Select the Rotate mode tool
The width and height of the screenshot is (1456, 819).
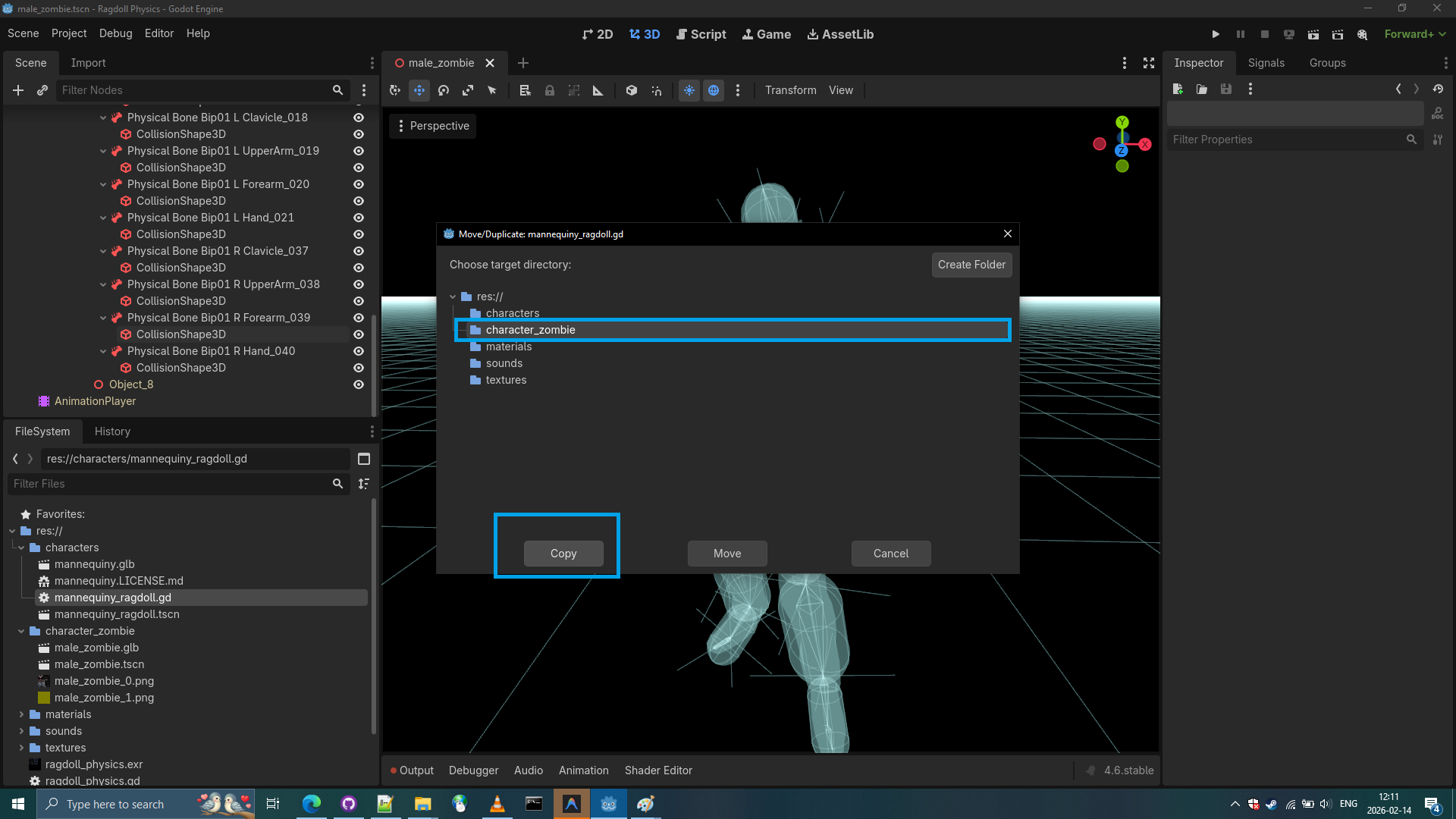(444, 90)
